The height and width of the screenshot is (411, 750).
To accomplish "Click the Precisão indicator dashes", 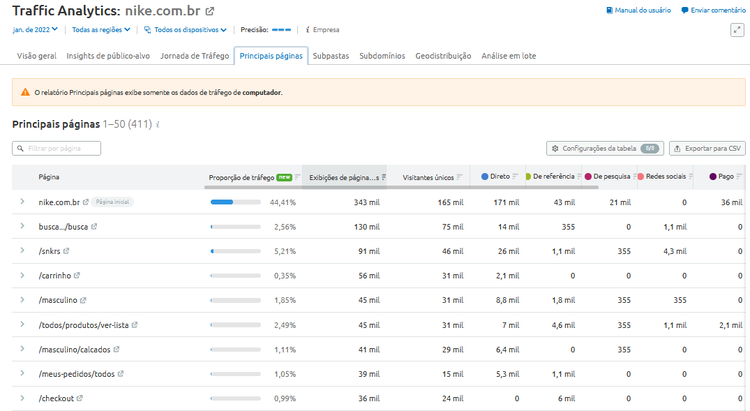I will pos(281,30).
